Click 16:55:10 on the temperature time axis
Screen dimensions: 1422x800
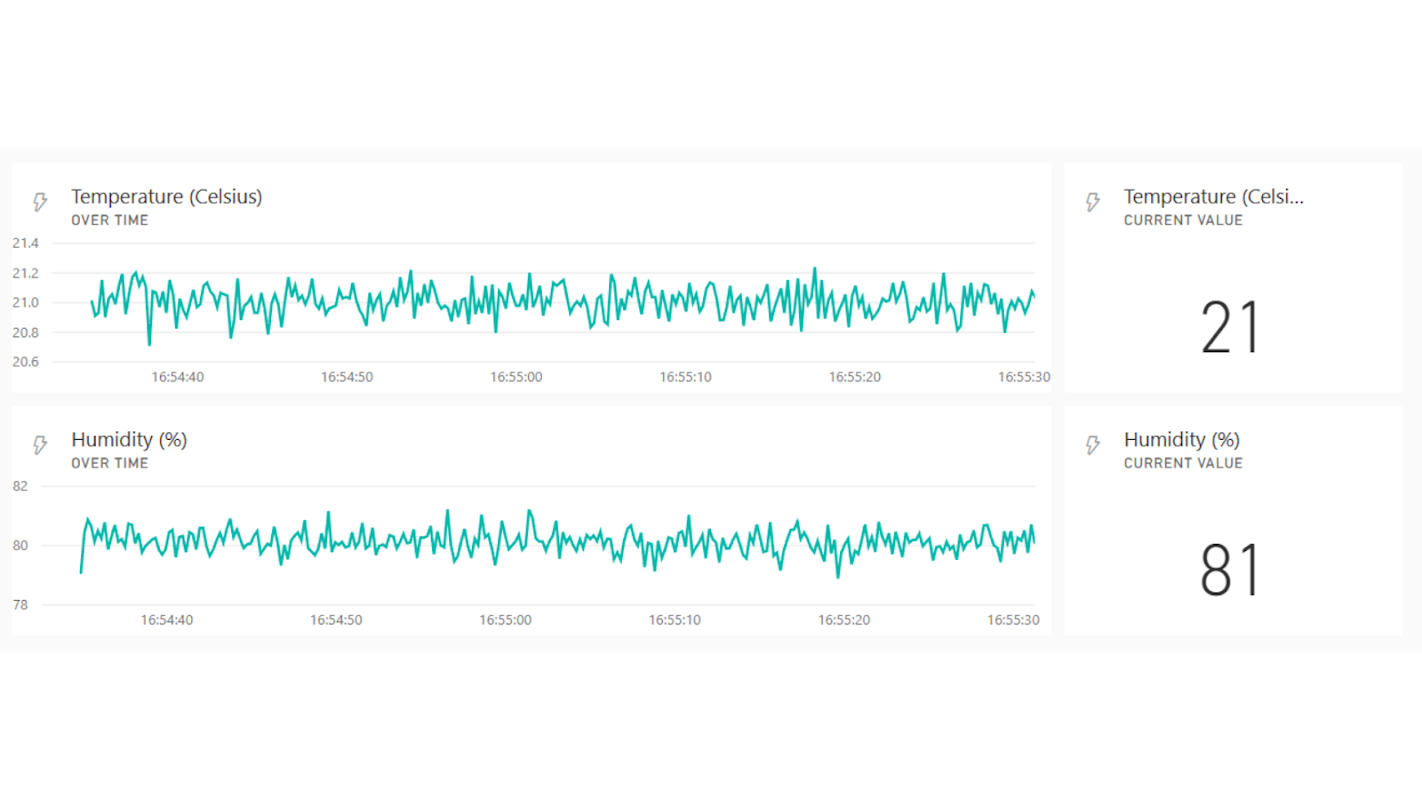[x=686, y=377]
